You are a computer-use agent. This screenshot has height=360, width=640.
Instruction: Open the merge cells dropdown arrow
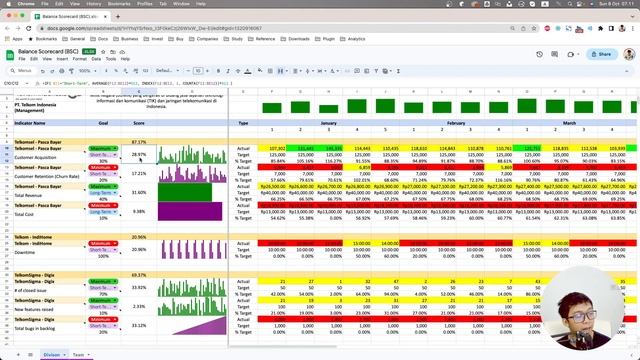click(287, 71)
